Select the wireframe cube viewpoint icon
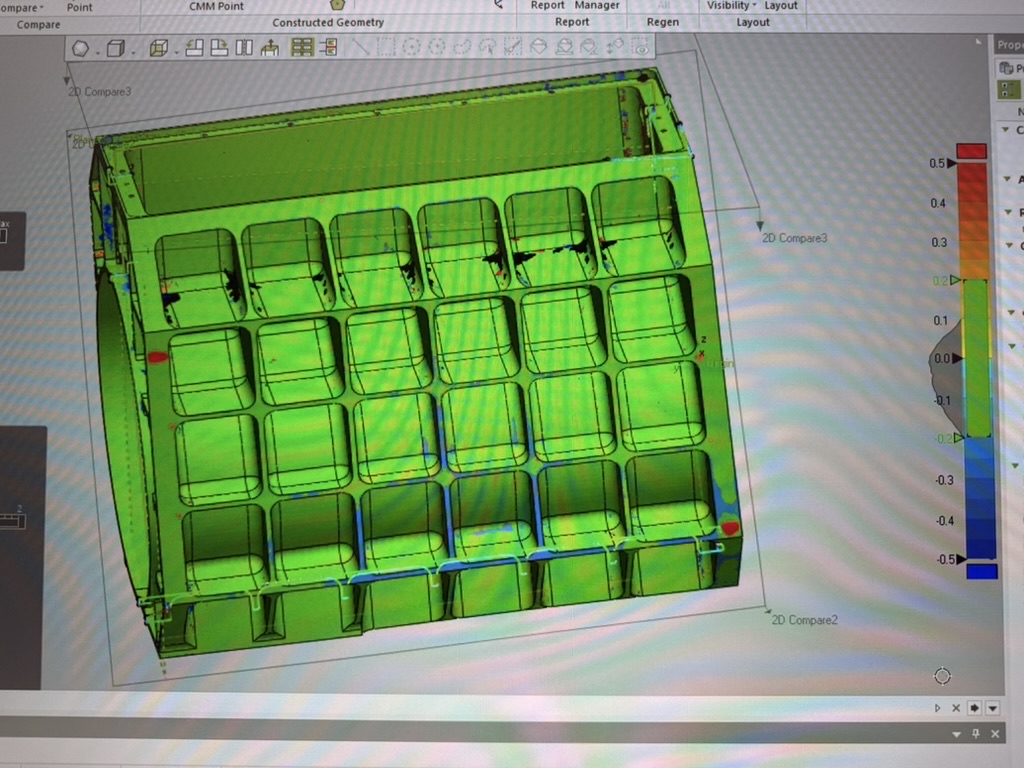The height and width of the screenshot is (768, 1024). [159, 48]
